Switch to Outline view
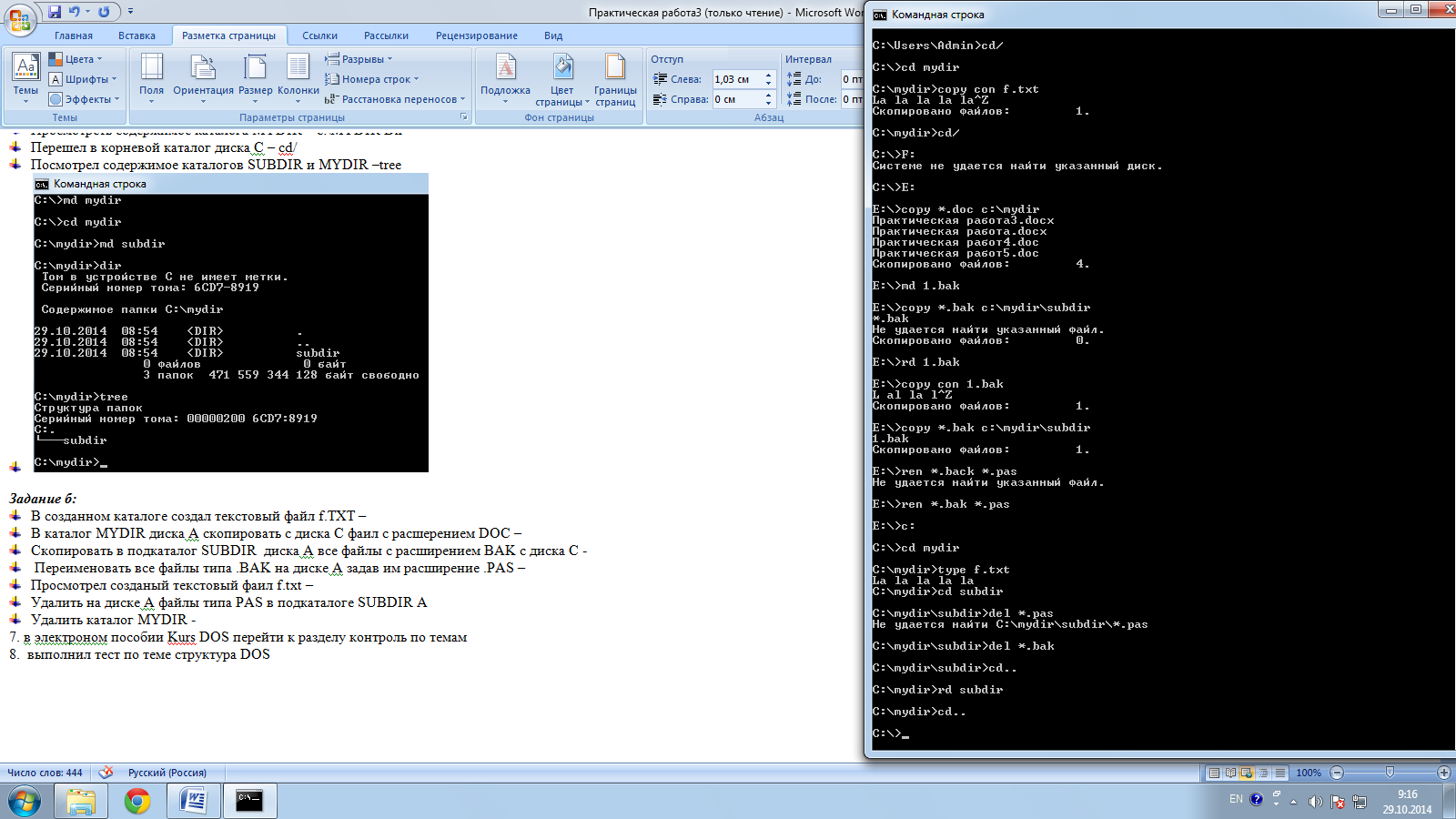 1263,773
